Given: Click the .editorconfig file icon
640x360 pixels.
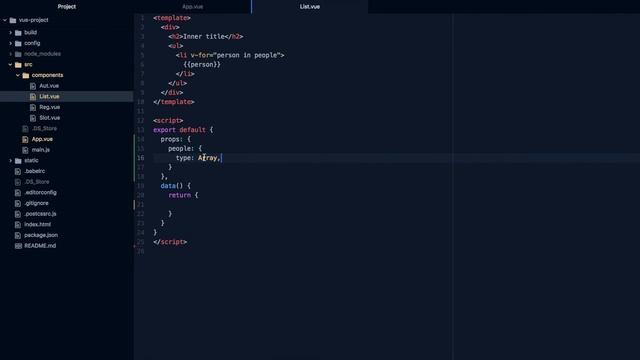Looking at the screenshot, I should pos(18,192).
